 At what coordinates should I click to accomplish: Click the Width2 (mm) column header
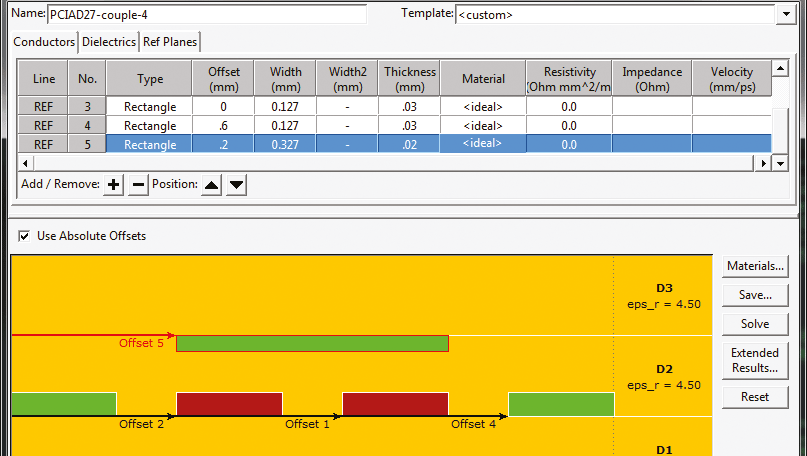coord(347,78)
